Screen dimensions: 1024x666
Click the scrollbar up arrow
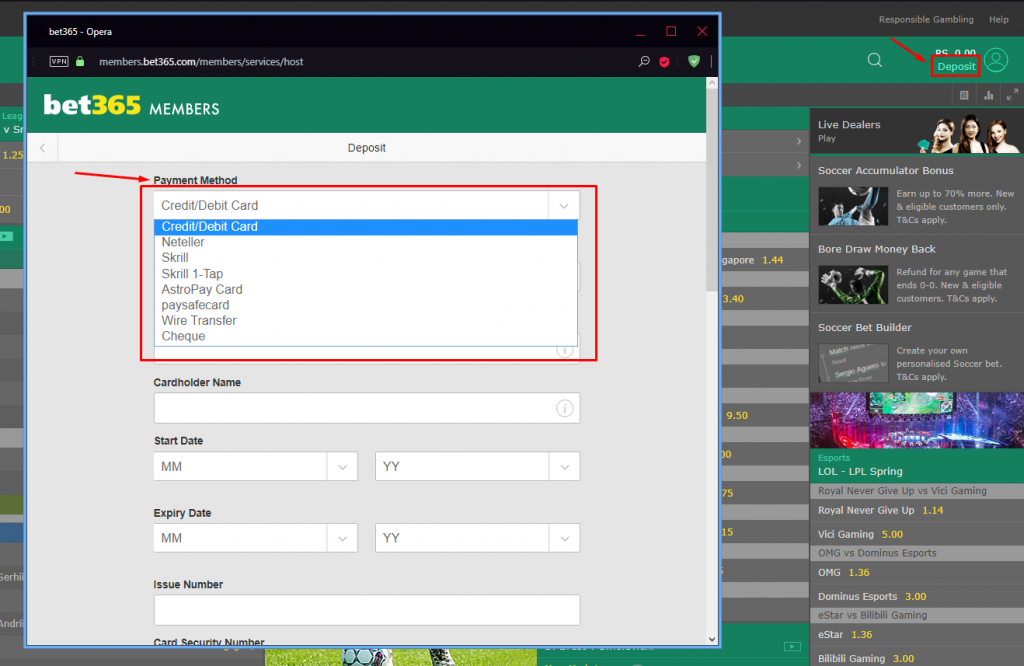[x=712, y=84]
